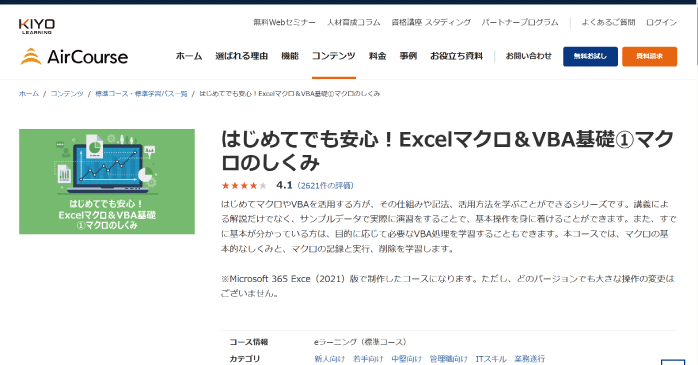Screen dimensions: 698x365
Task: Click the green Excel macro course thumbnail
Action: (x=107, y=182)
